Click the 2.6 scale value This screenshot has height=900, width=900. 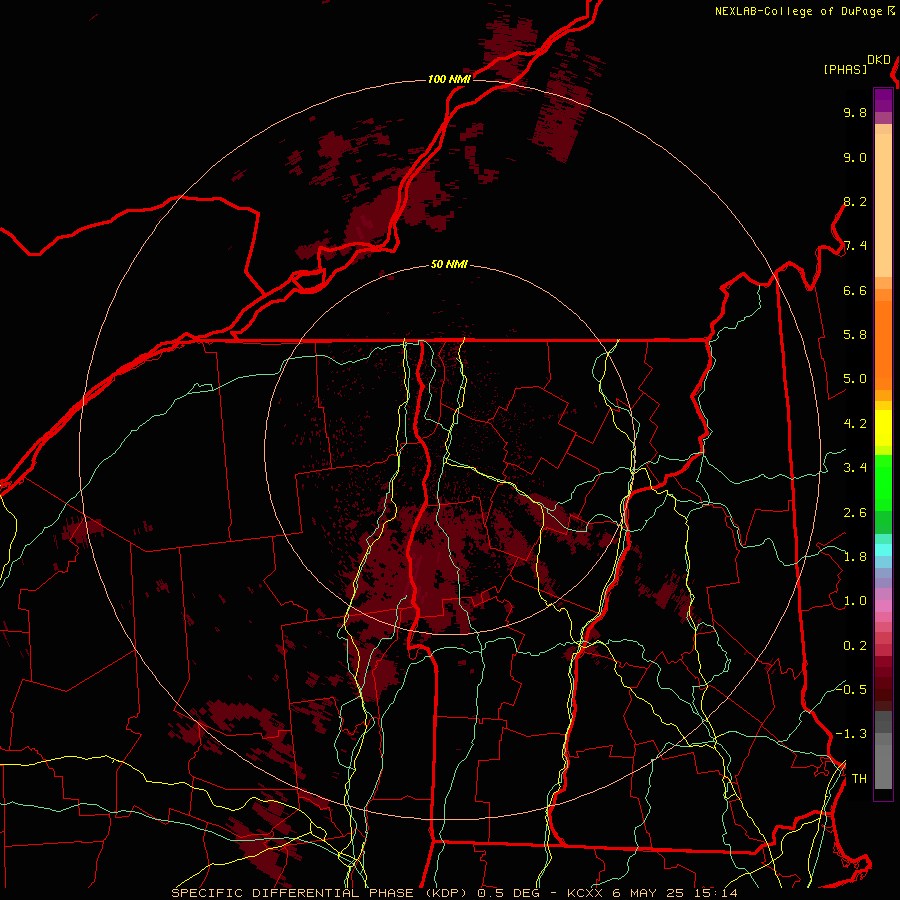[855, 513]
